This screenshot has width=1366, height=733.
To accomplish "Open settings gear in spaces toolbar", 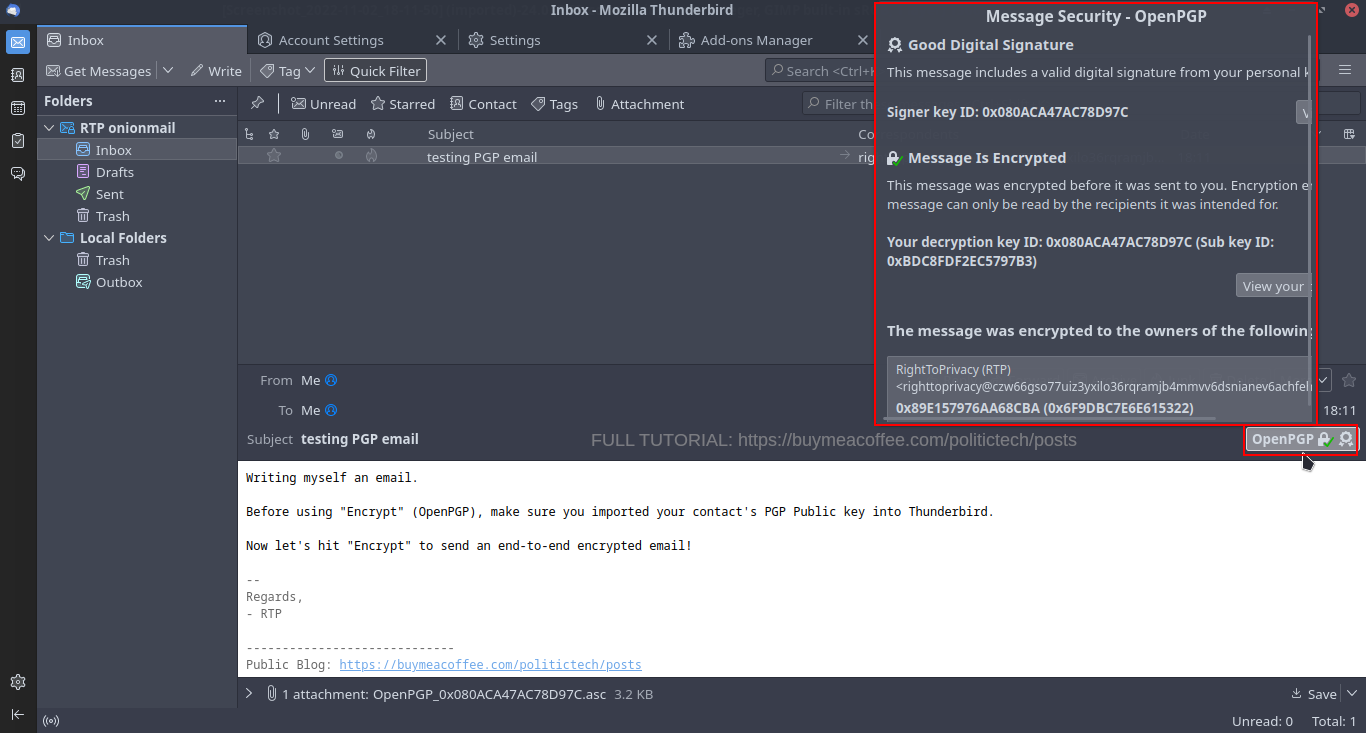I will point(18,682).
